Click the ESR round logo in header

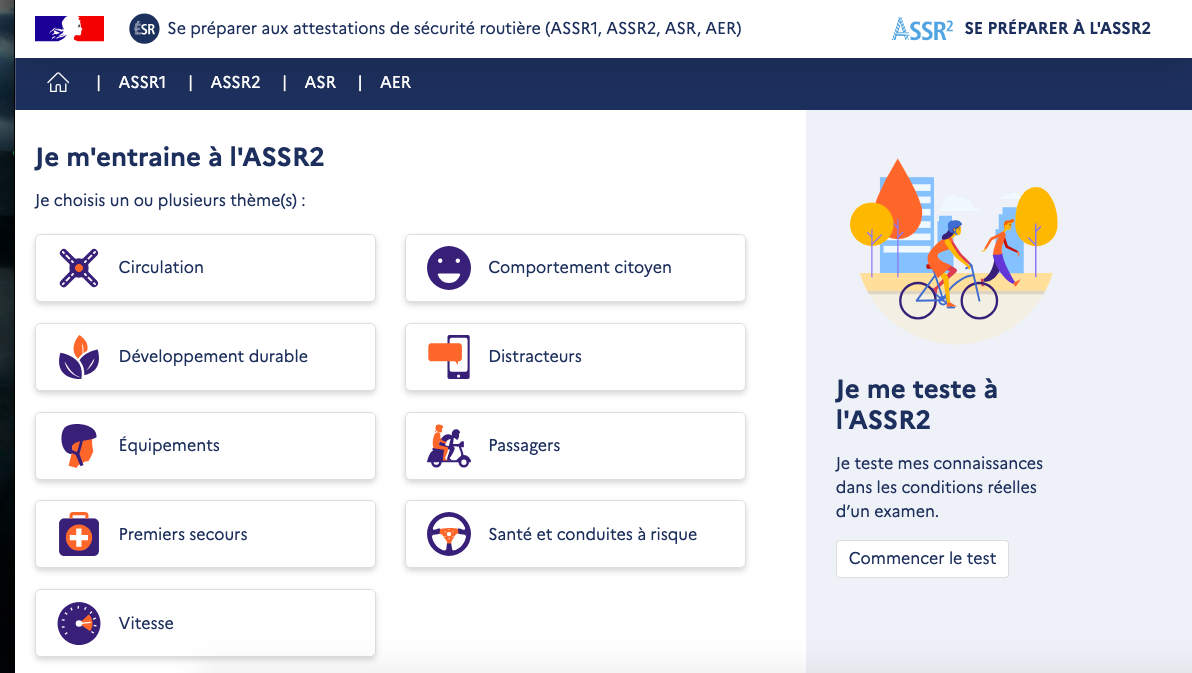tap(144, 29)
